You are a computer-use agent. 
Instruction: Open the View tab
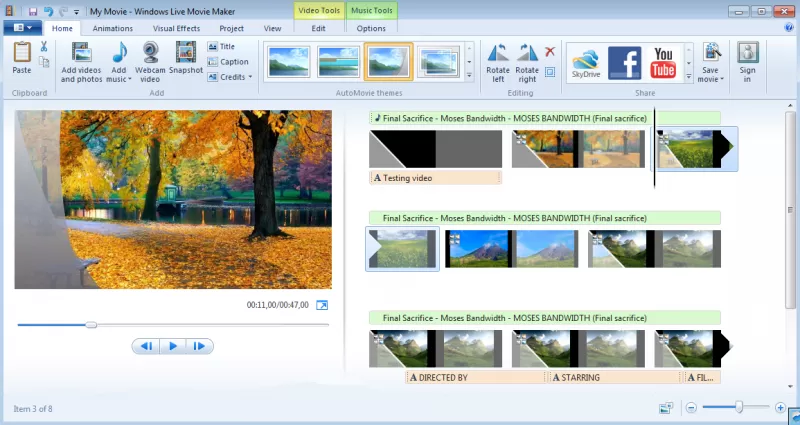coord(272,29)
